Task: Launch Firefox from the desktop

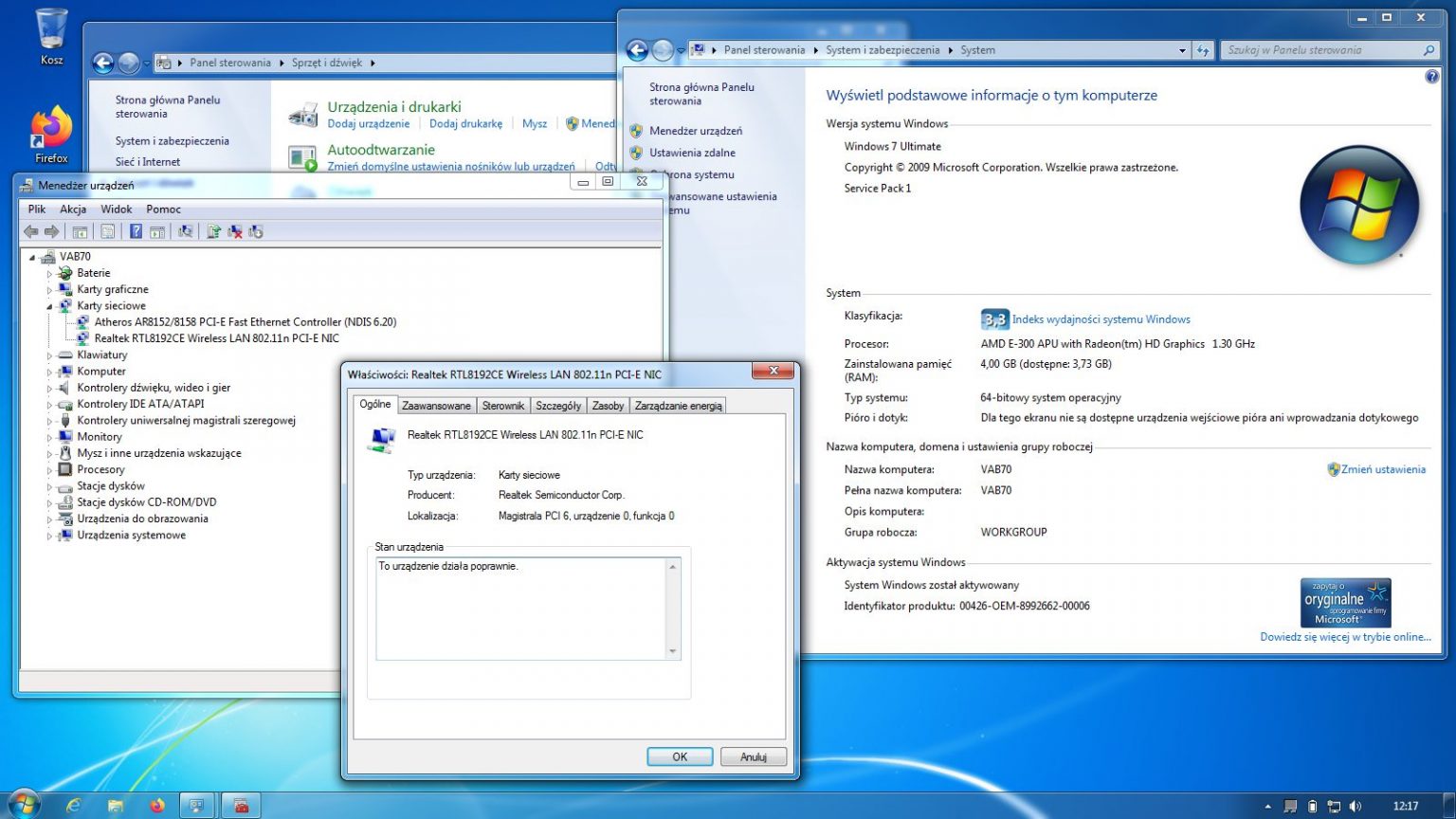Action: (49, 128)
